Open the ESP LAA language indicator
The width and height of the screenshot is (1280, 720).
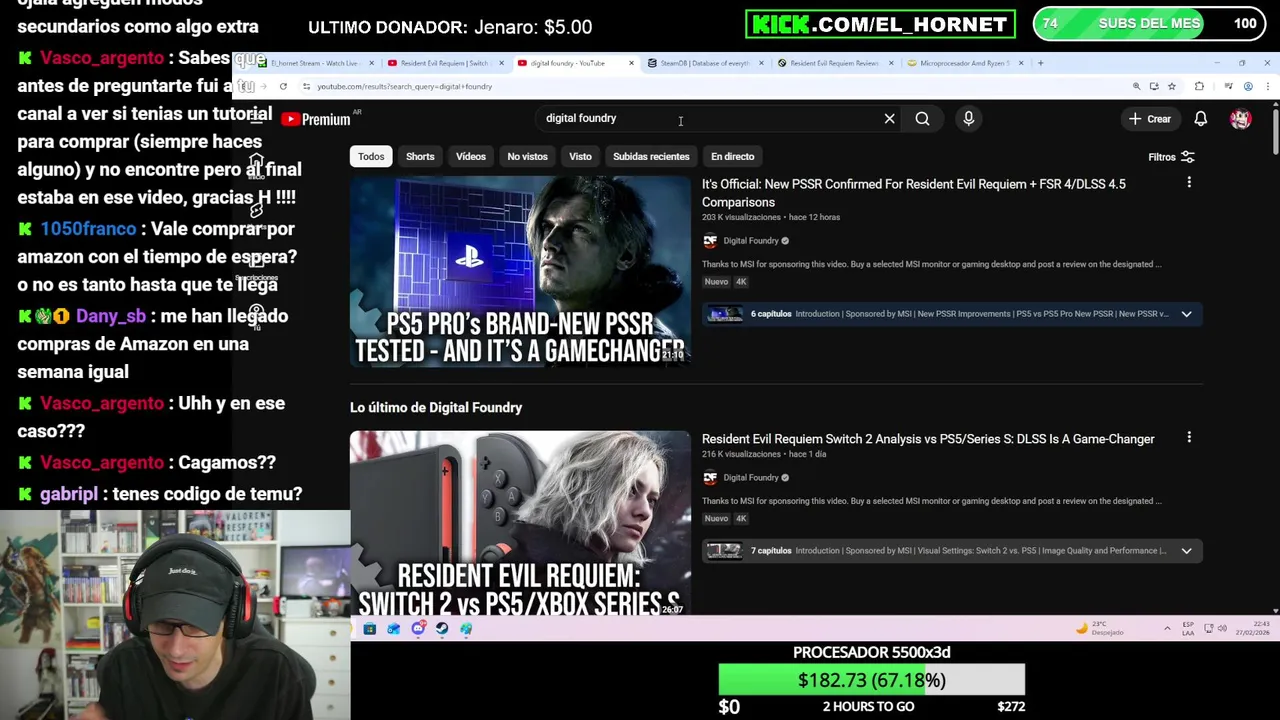pos(1188,629)
